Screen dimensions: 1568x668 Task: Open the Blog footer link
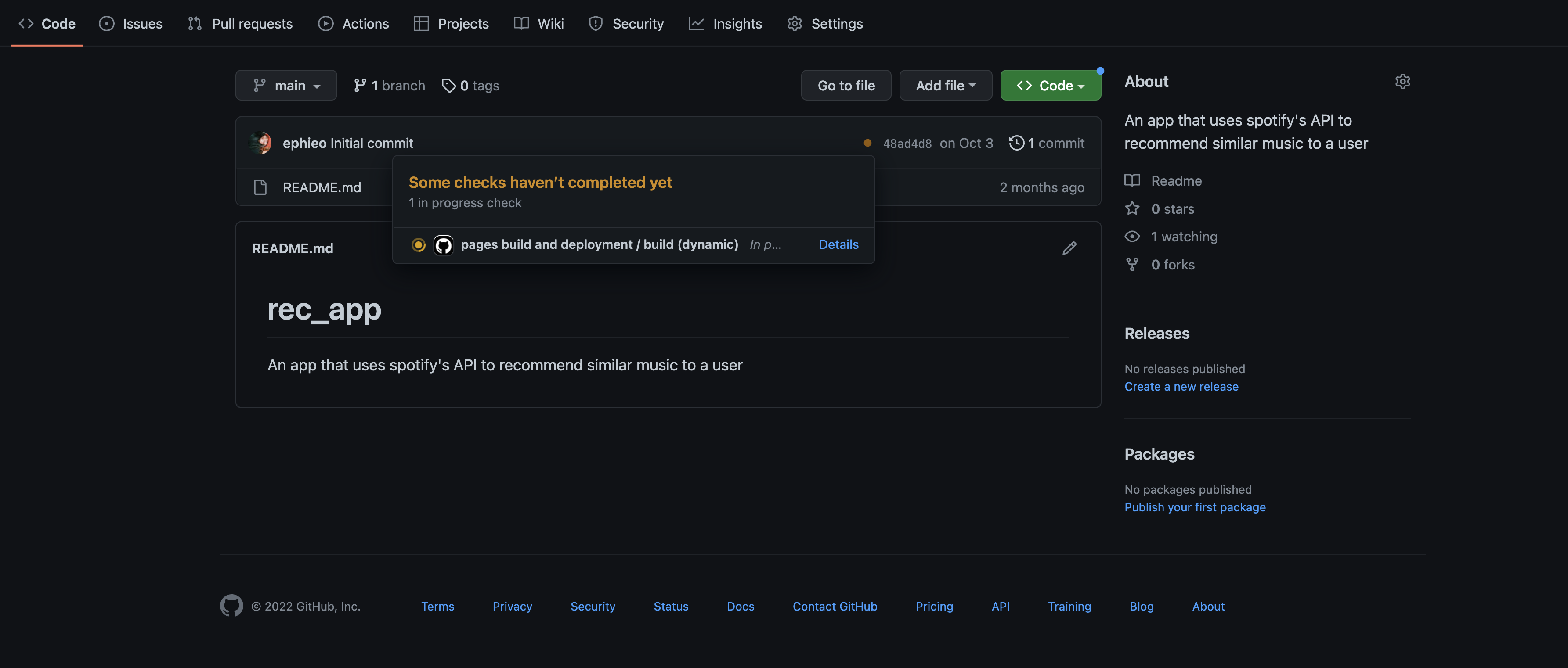[x=1142, y=607]
